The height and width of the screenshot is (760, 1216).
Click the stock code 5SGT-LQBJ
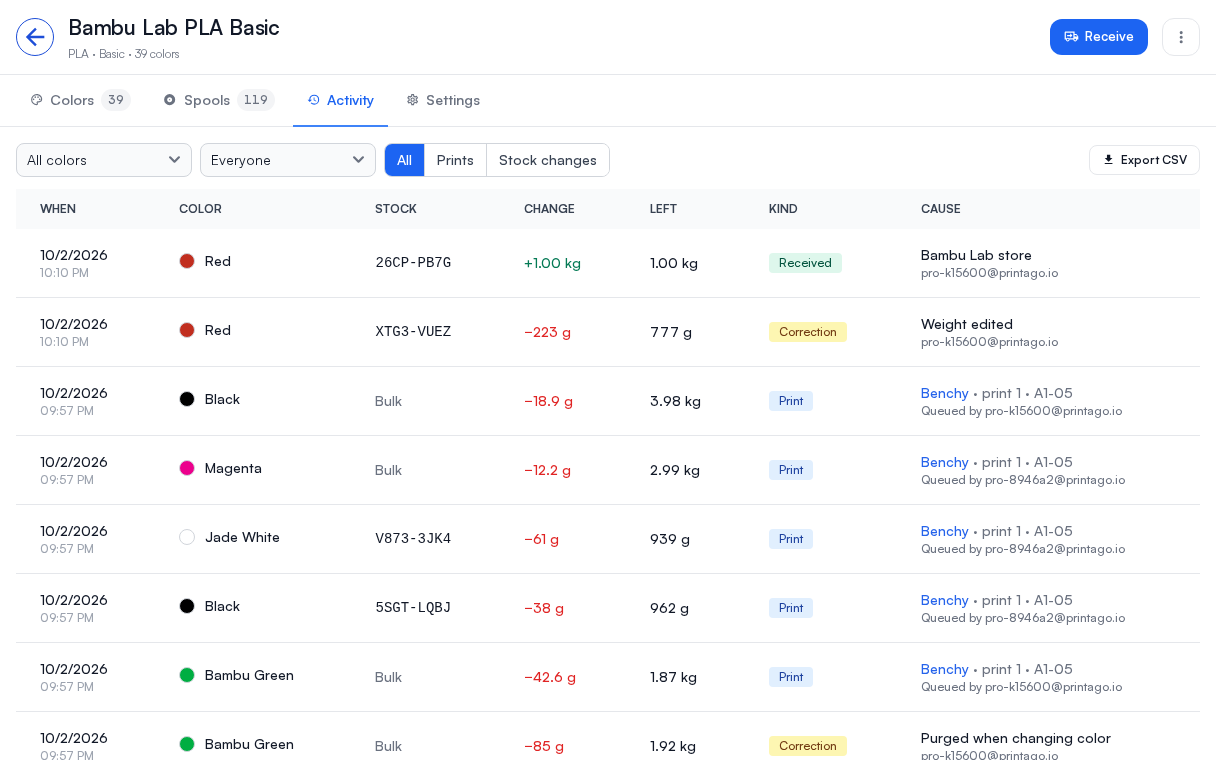(x=413, y=608)
